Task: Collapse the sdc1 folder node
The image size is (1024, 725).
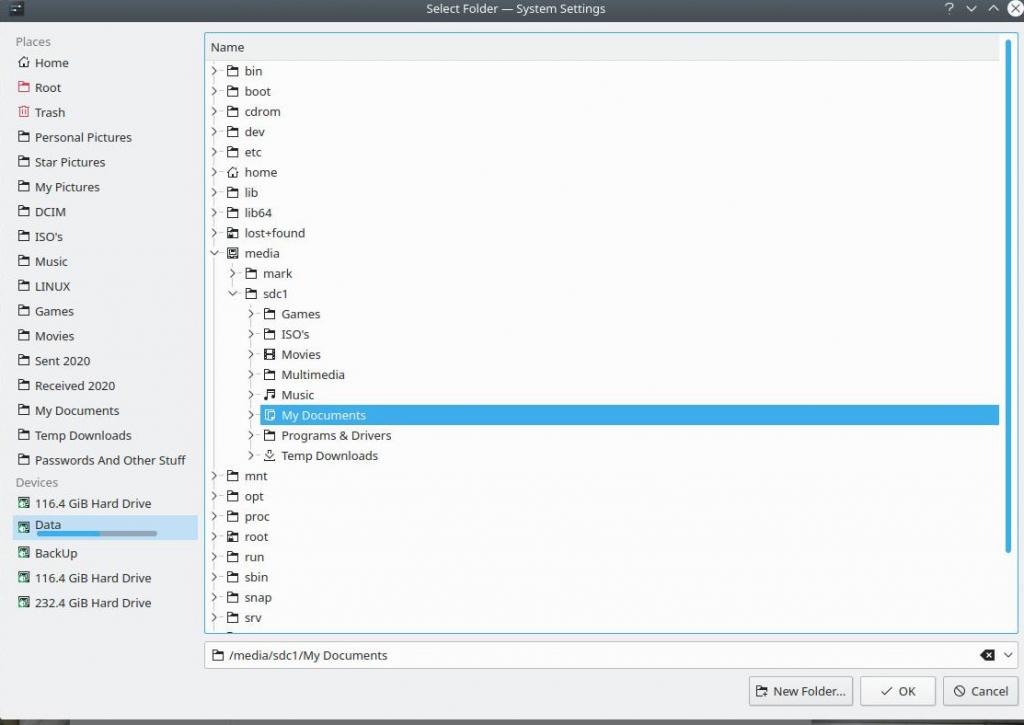Action: 233,294
